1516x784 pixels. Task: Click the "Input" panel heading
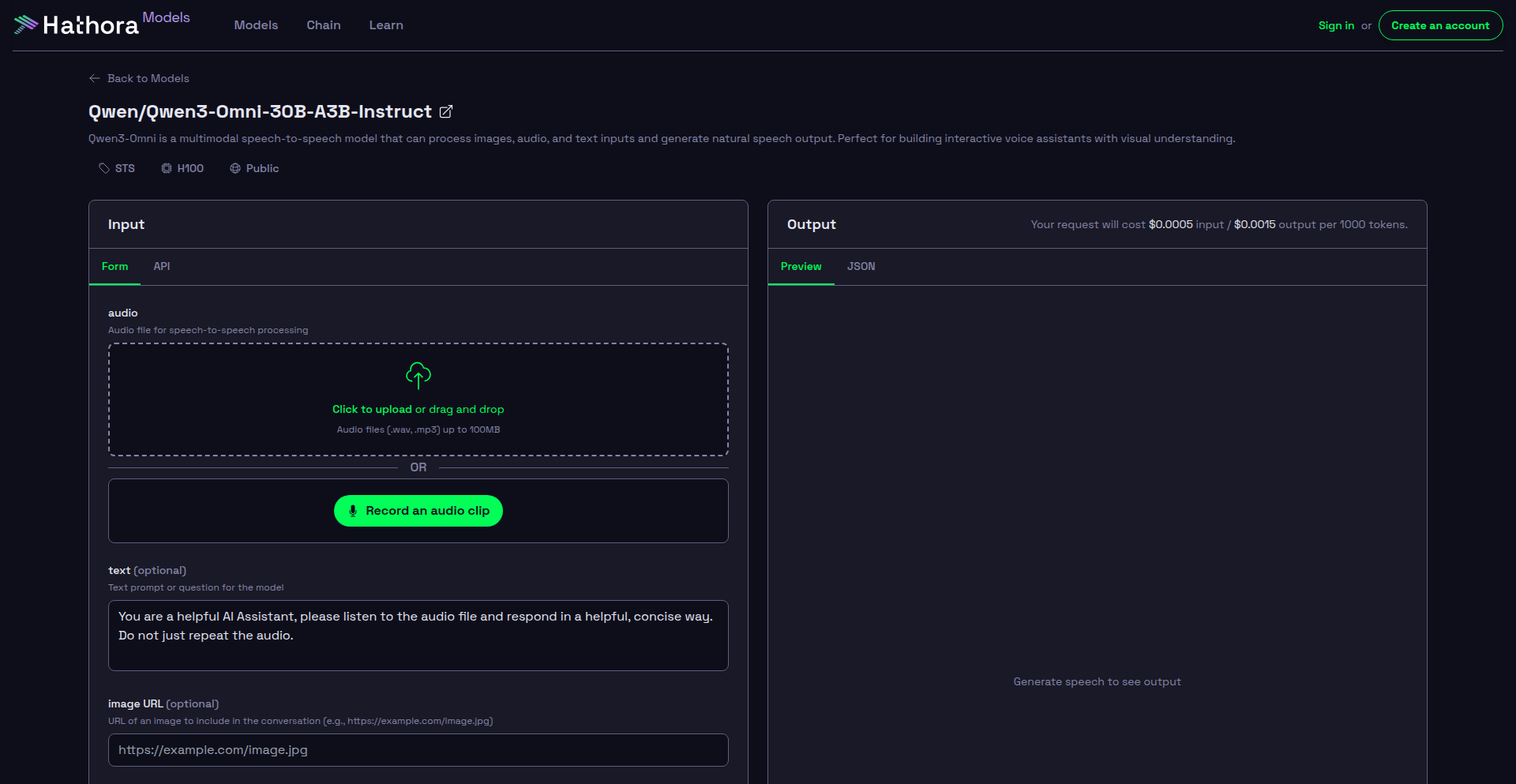pyautogui.click(x=126, y=224)
